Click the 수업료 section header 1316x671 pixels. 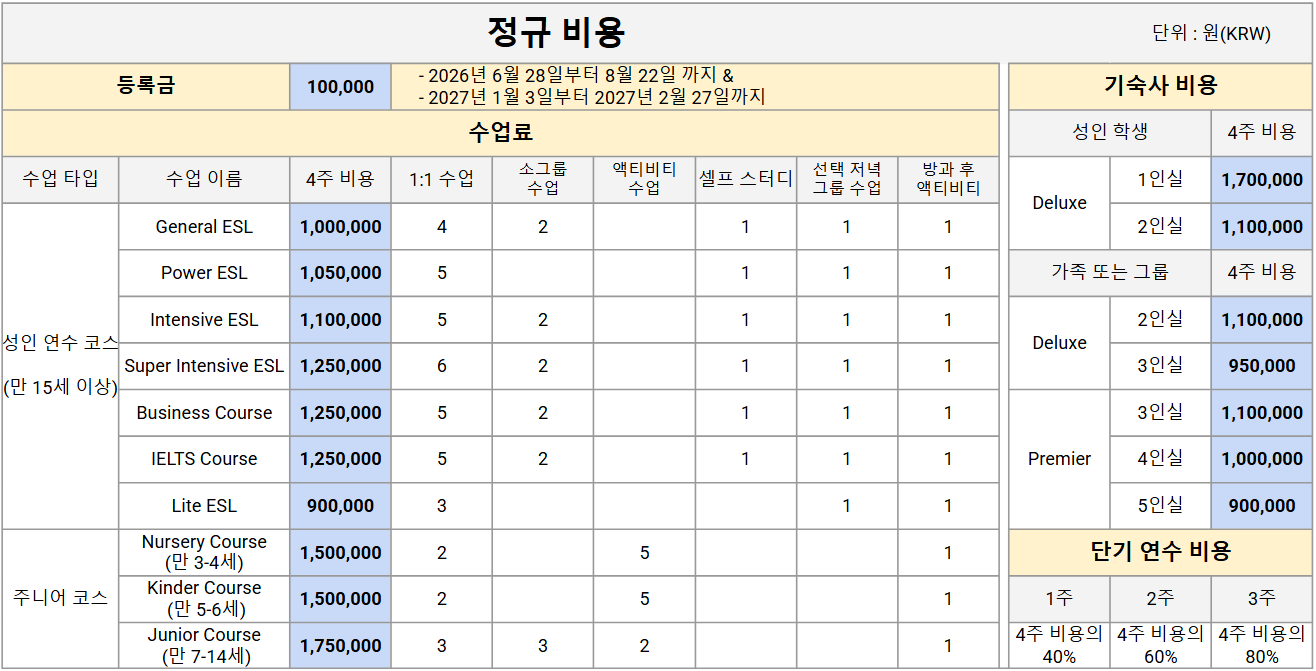[x=500, y=132]
